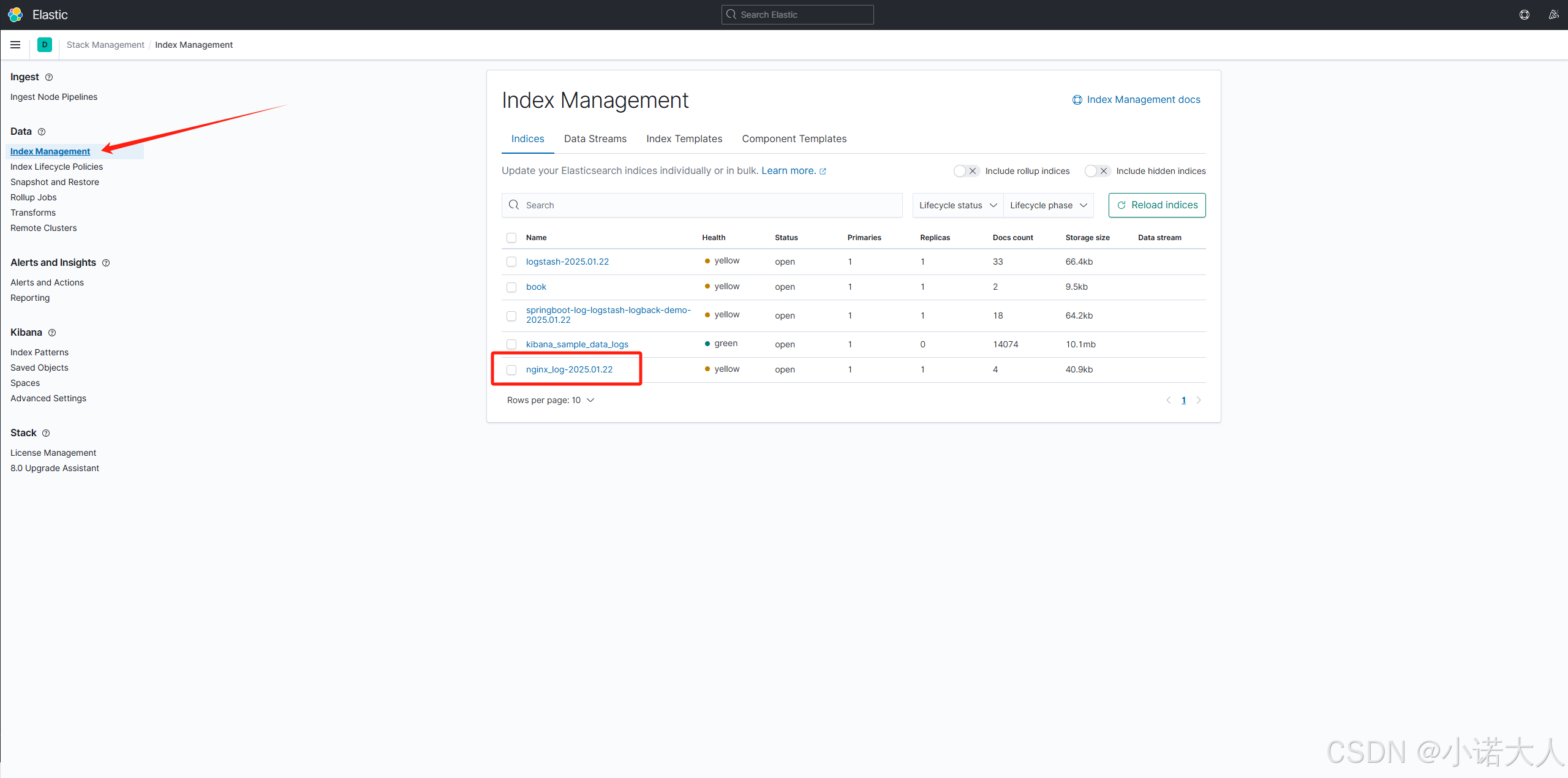Sort by Storage size column header
1568x778 pixels.
coord(1087,238)
